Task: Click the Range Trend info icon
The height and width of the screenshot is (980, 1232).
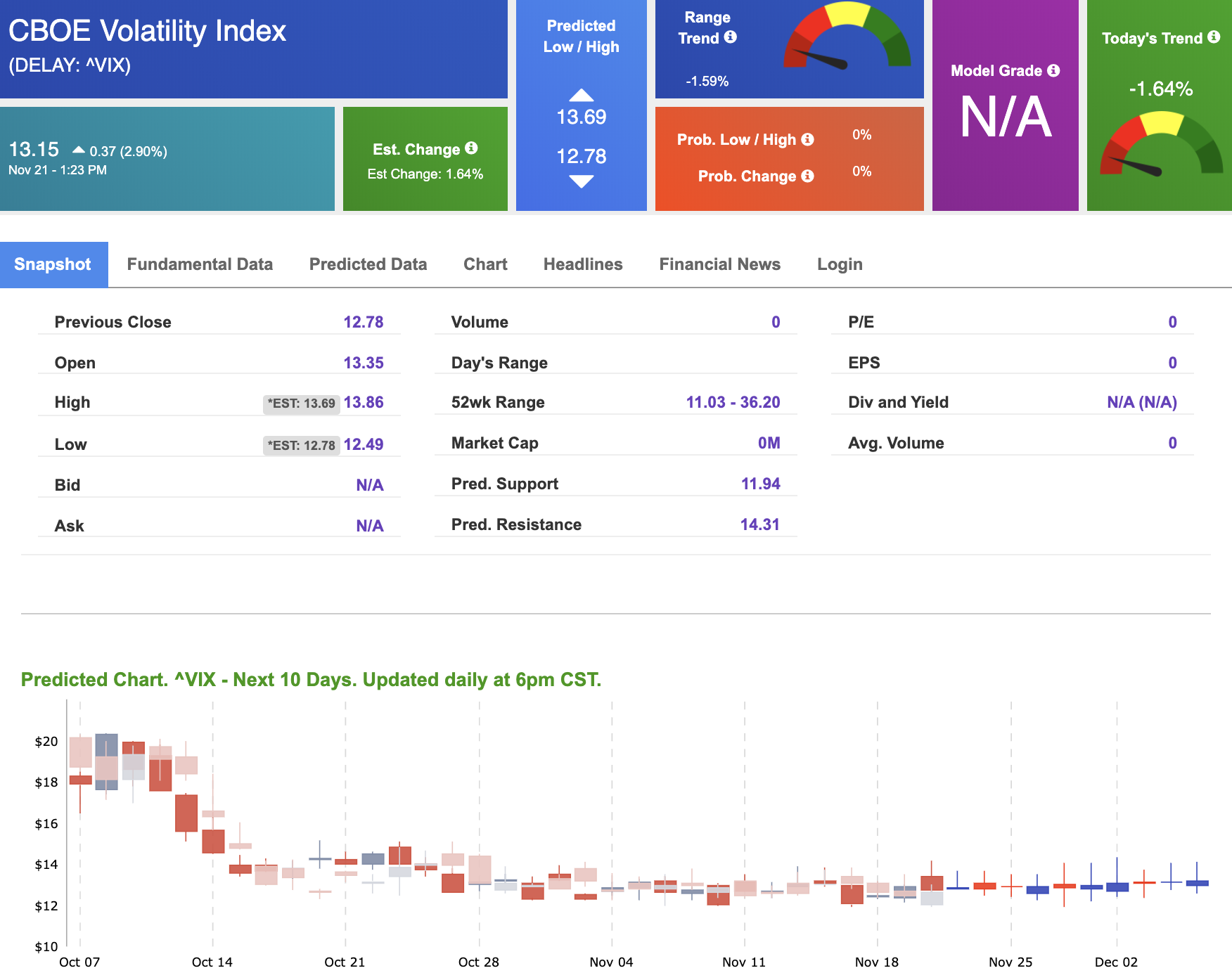Action: coord(731,37)
